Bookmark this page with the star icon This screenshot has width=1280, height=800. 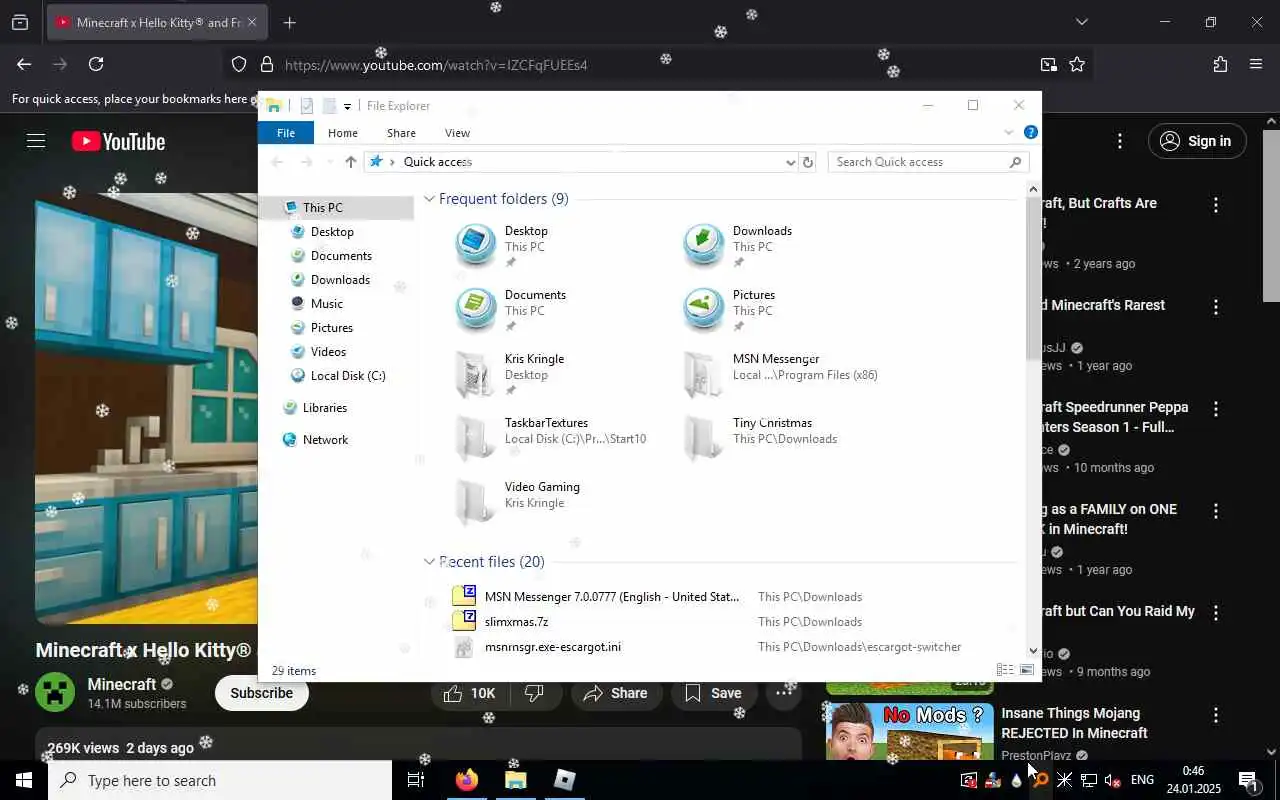click(x=1077, y=64)
